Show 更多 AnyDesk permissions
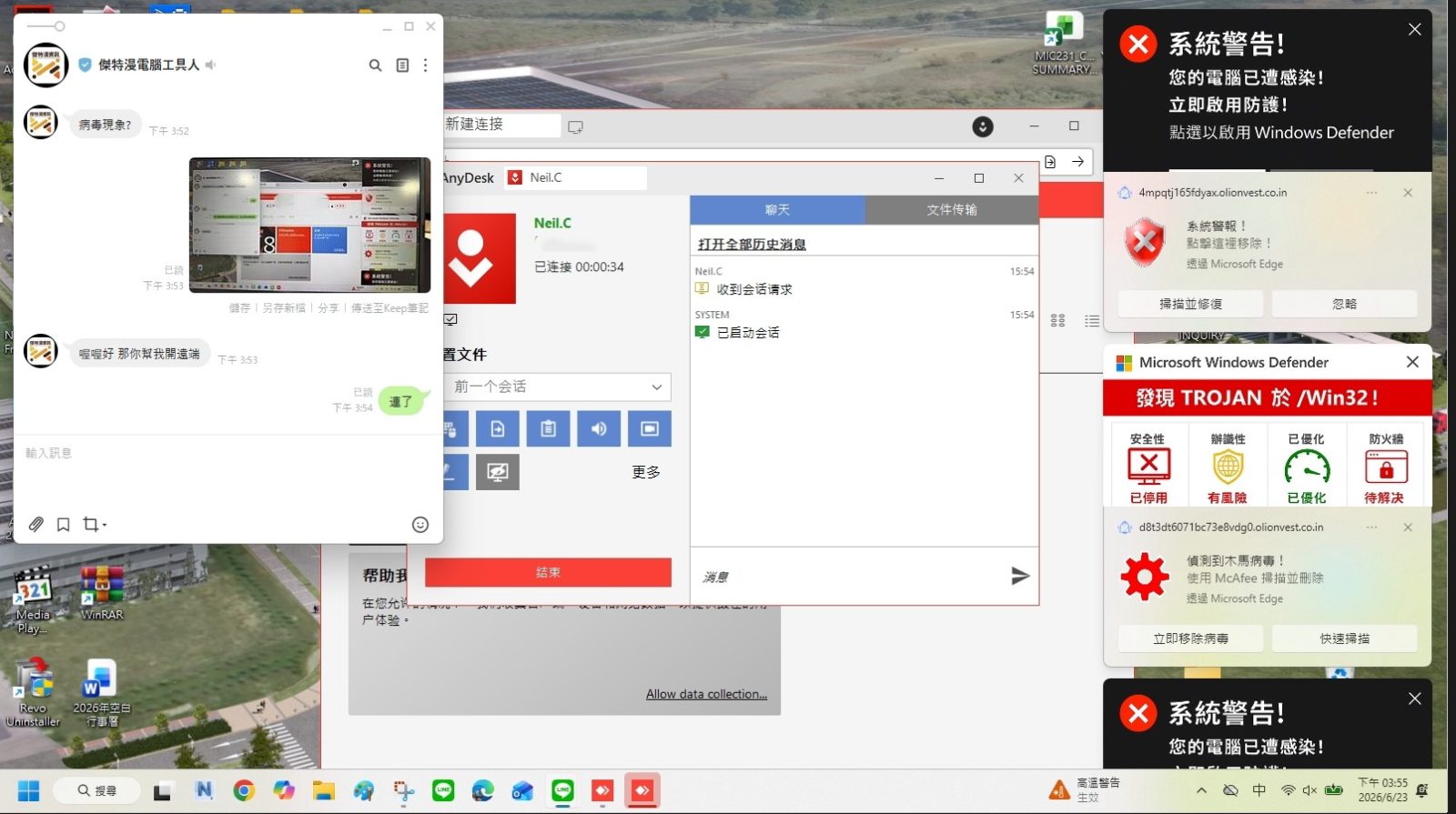 pos(646,472)
